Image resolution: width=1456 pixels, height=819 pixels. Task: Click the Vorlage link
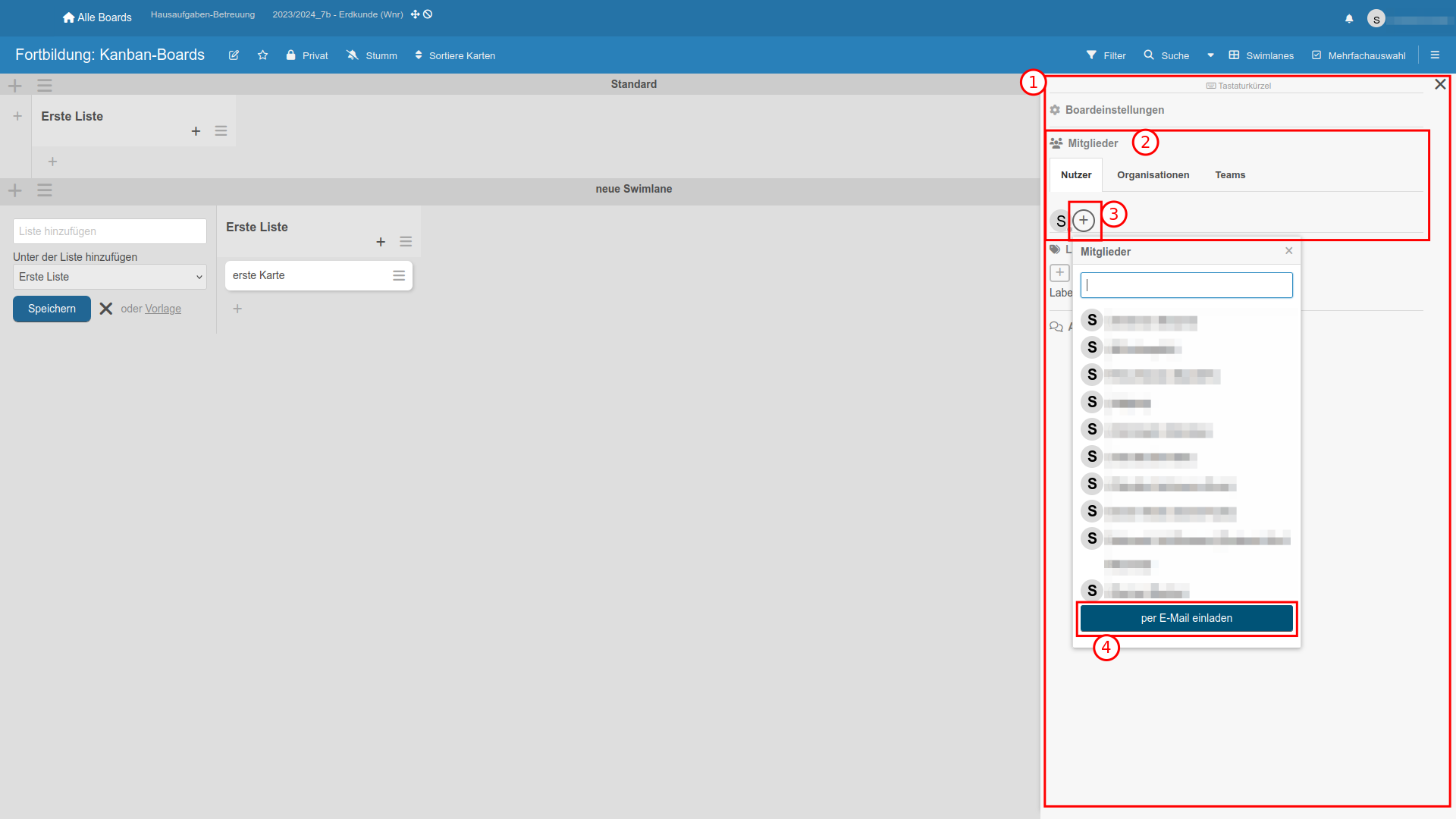tap(163, 309)
